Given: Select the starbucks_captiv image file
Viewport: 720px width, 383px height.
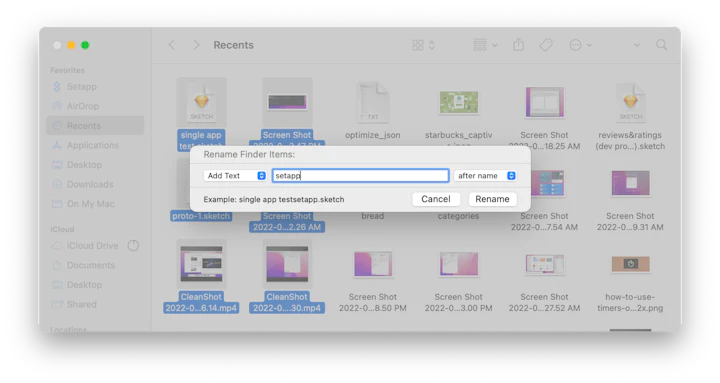Looking at the screenshot, I should tap(458, 102).
